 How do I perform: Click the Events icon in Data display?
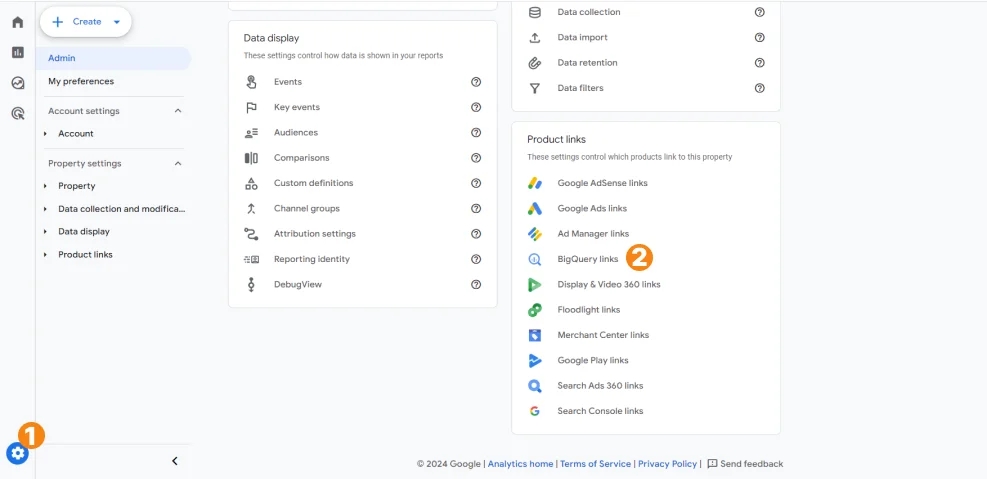tap(251, 82)
